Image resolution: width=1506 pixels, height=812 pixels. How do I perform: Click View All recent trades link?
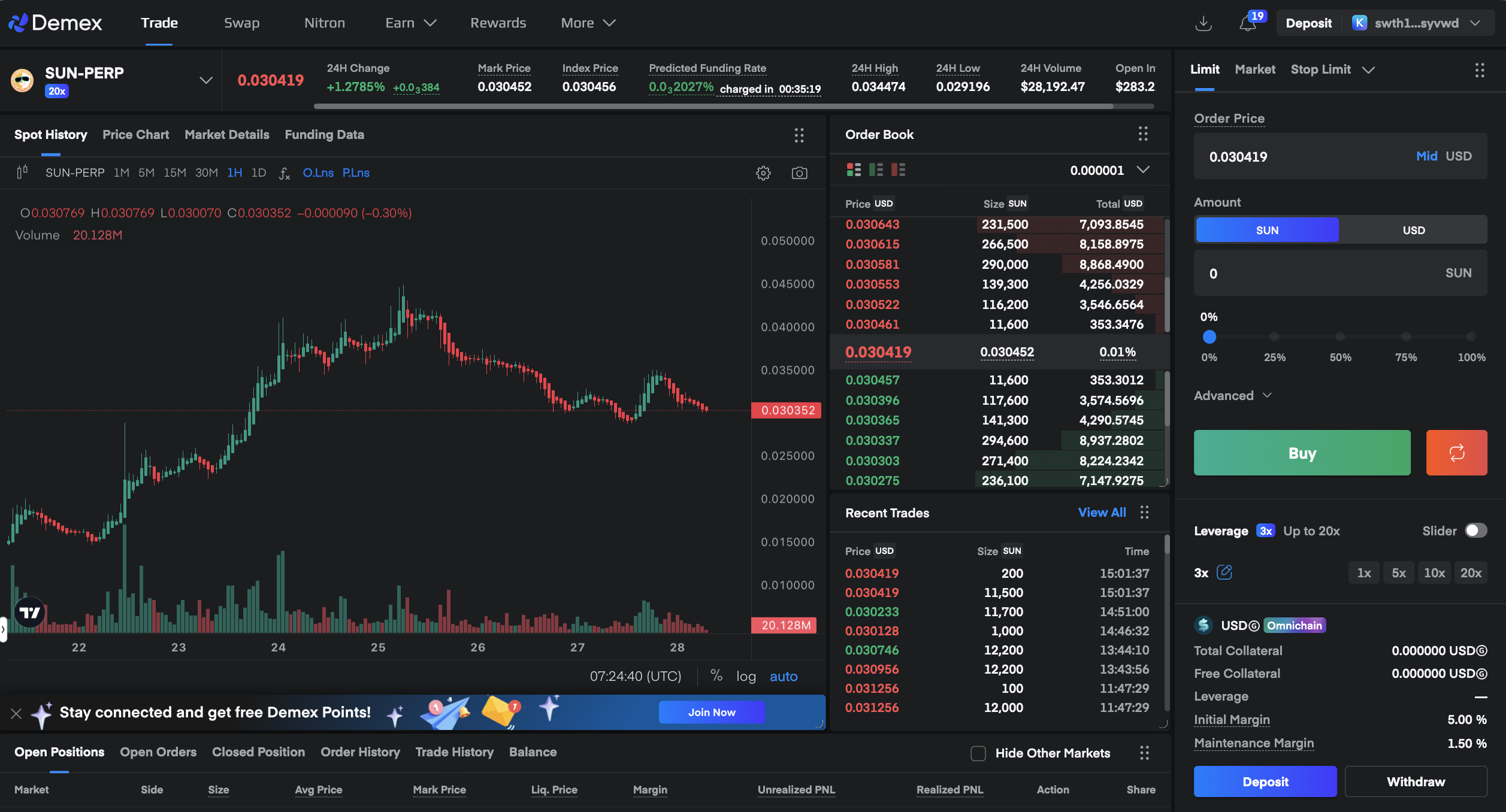tap(1101, 513)
